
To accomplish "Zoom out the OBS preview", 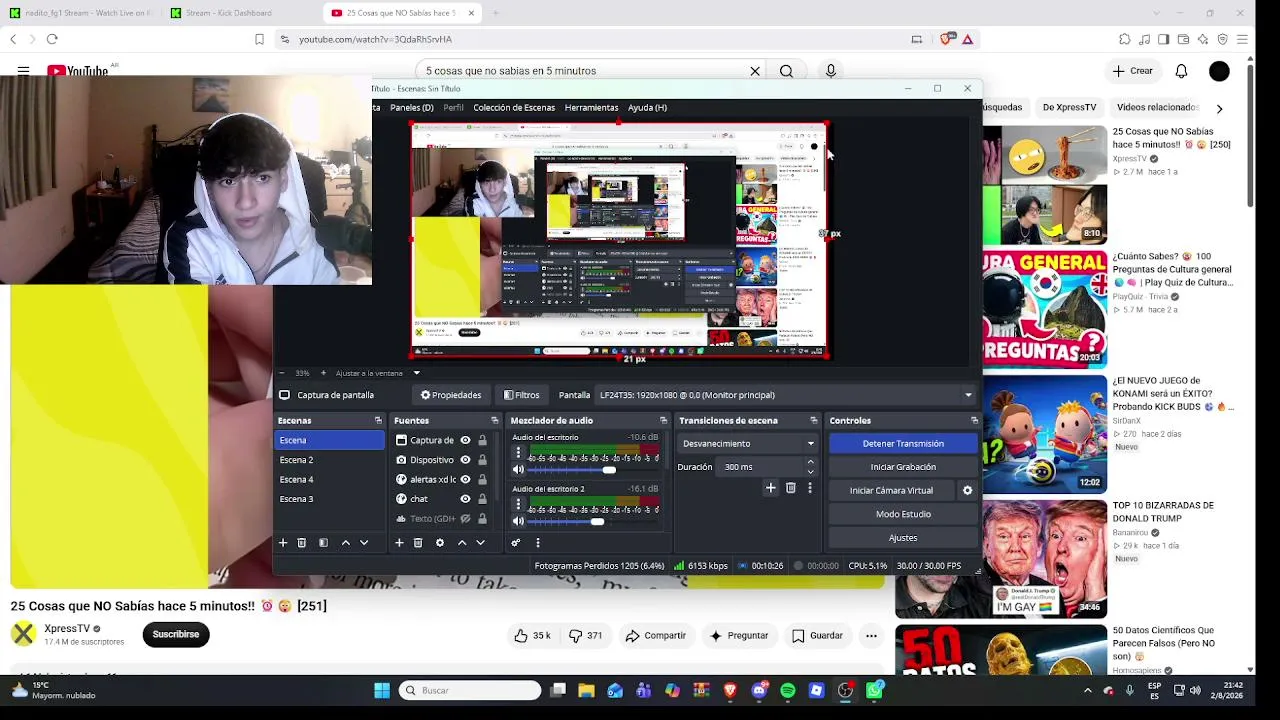I will click(x=281, y=373).
